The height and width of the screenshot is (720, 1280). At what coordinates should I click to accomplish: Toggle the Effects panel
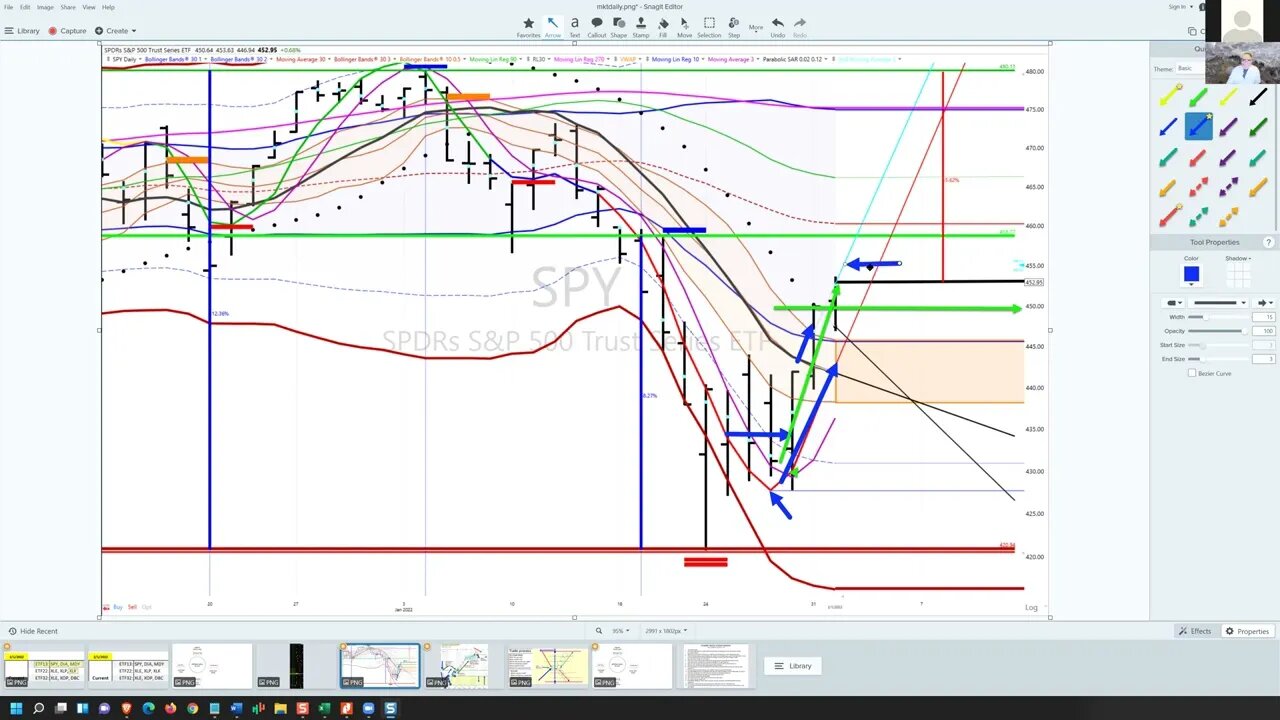[1195, 631]
